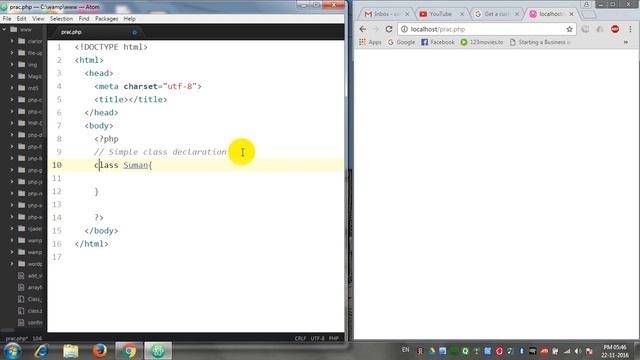640x360 pixels.
Task: Click Chrome profile user icon
Action: pos(587,4)
